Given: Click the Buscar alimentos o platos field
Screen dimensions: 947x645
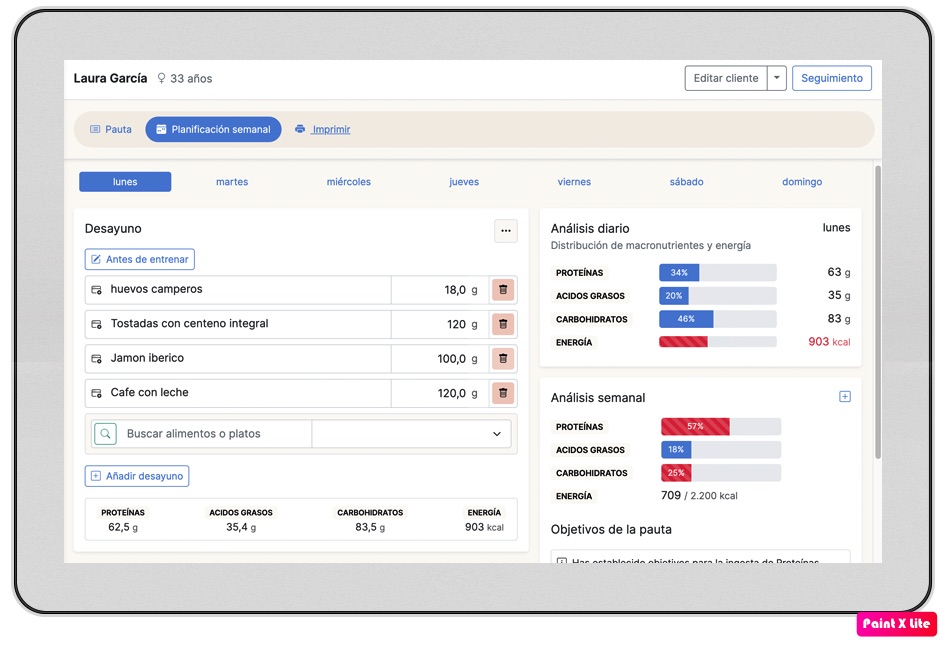Looking at the screenshot, I should pos(215,434).
